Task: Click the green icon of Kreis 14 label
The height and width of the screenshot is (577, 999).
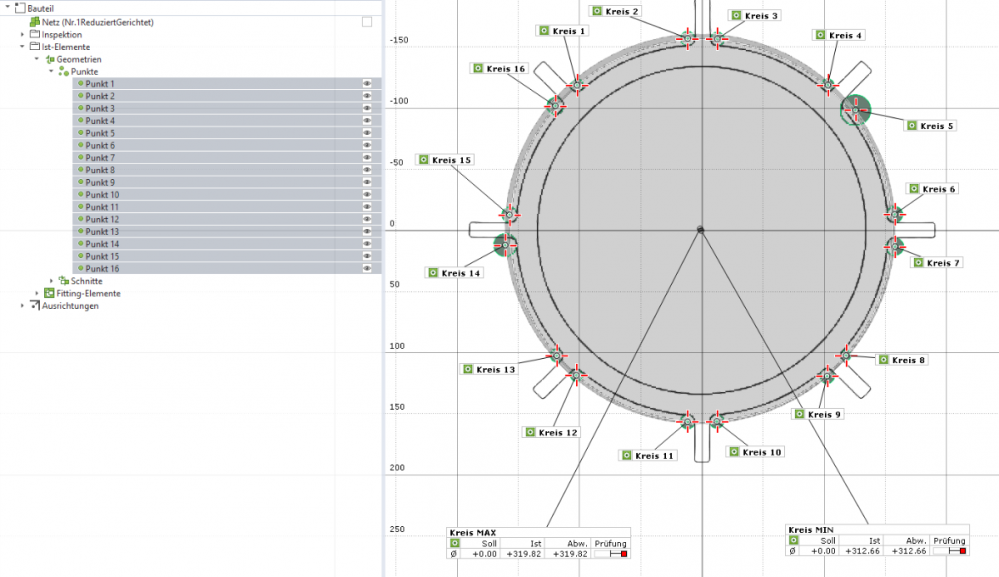Action: (x=432, y=273)
